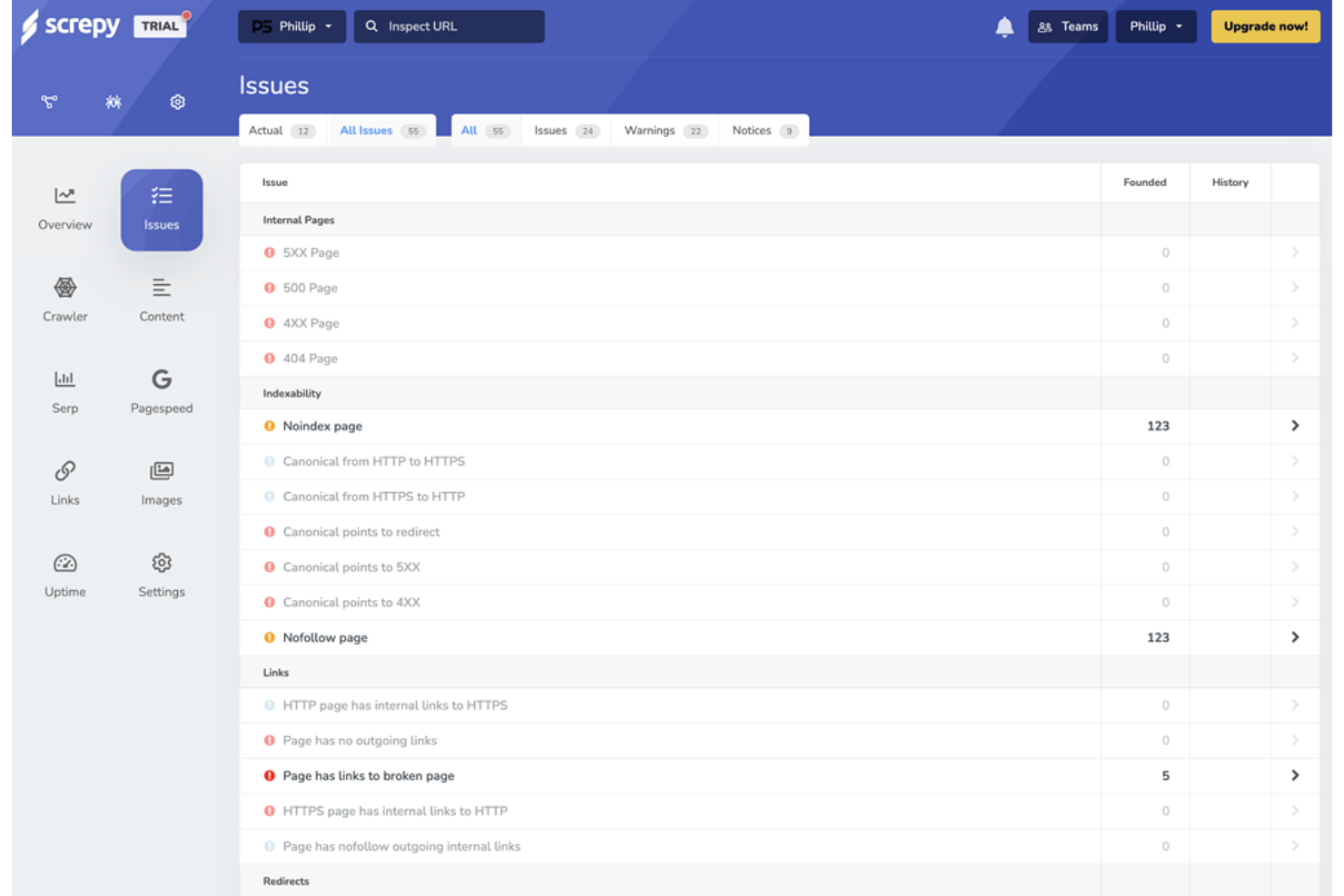Click the Inspect URL search field
Image resolution: width=1344 pixels, height=896 pixels.
point(450,26)
